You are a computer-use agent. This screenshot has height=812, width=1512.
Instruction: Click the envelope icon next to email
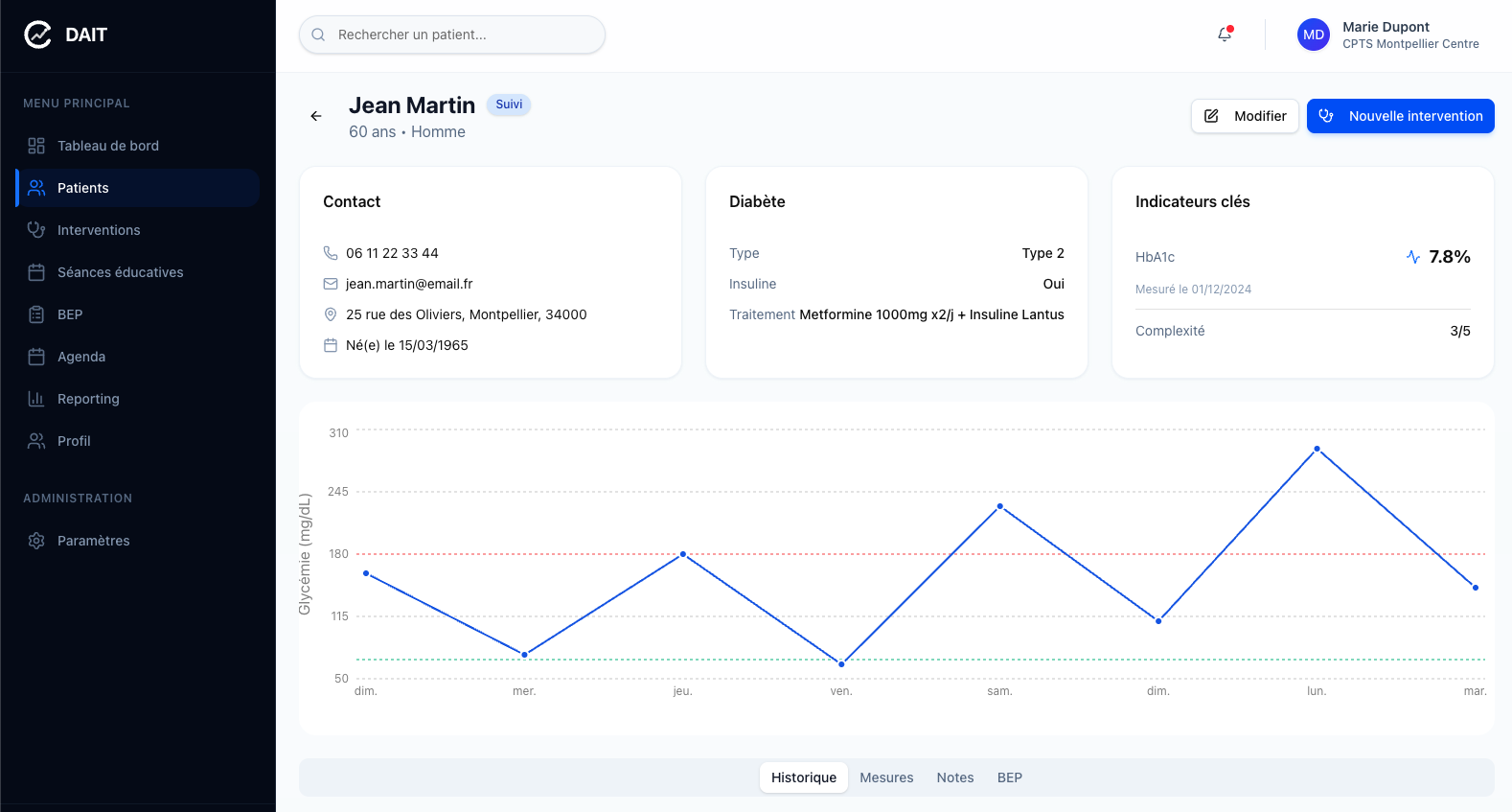[x=331, y=284]
